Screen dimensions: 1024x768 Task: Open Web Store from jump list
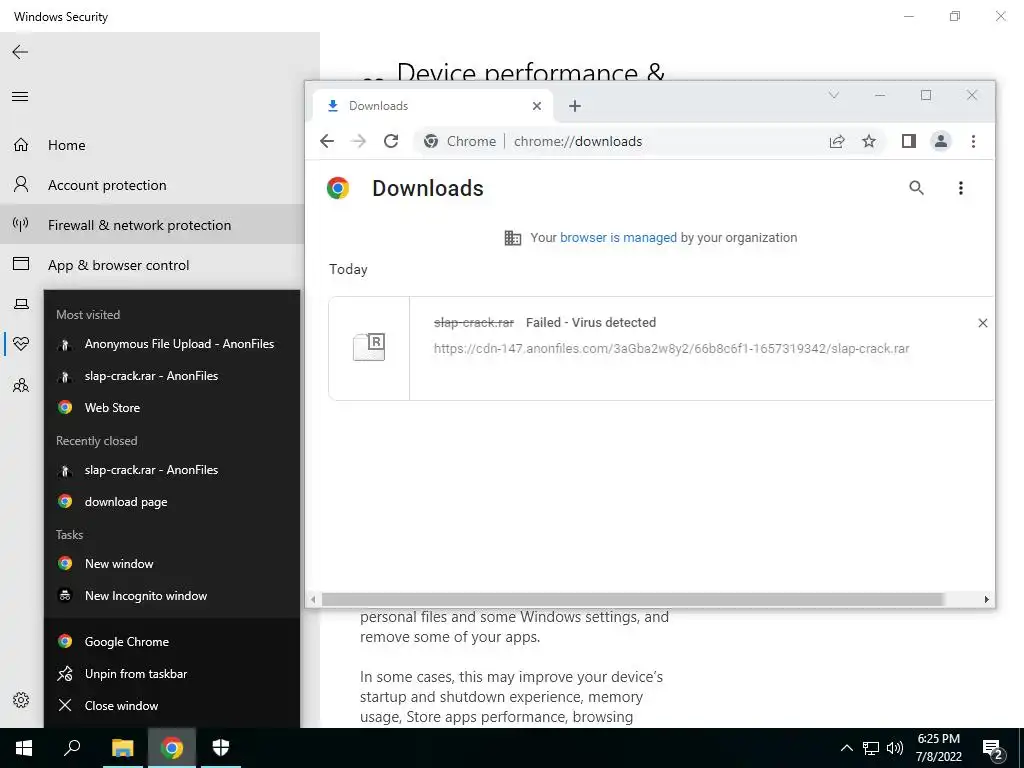(172, 408)
